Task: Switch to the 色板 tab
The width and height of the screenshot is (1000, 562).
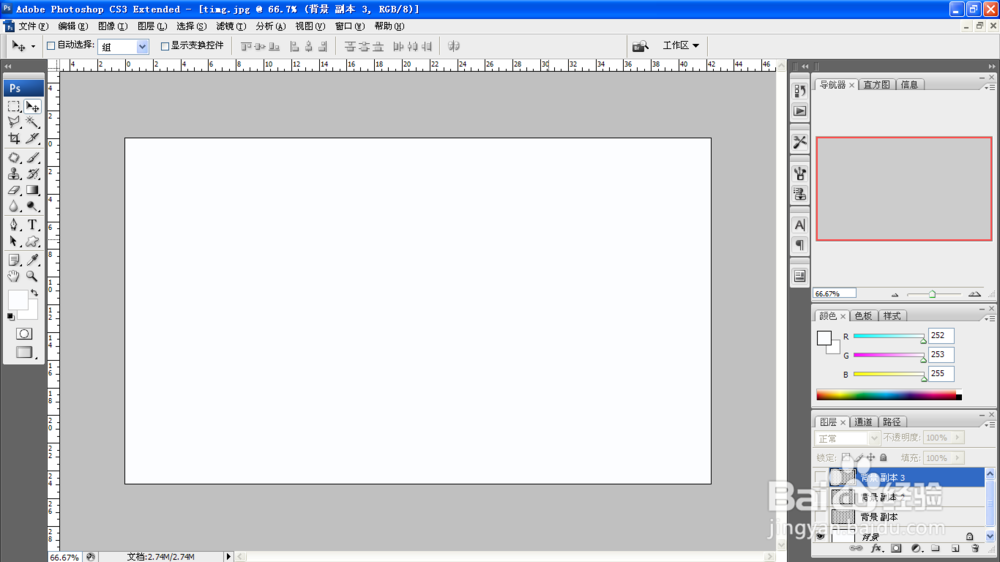Action: (863, 316)
